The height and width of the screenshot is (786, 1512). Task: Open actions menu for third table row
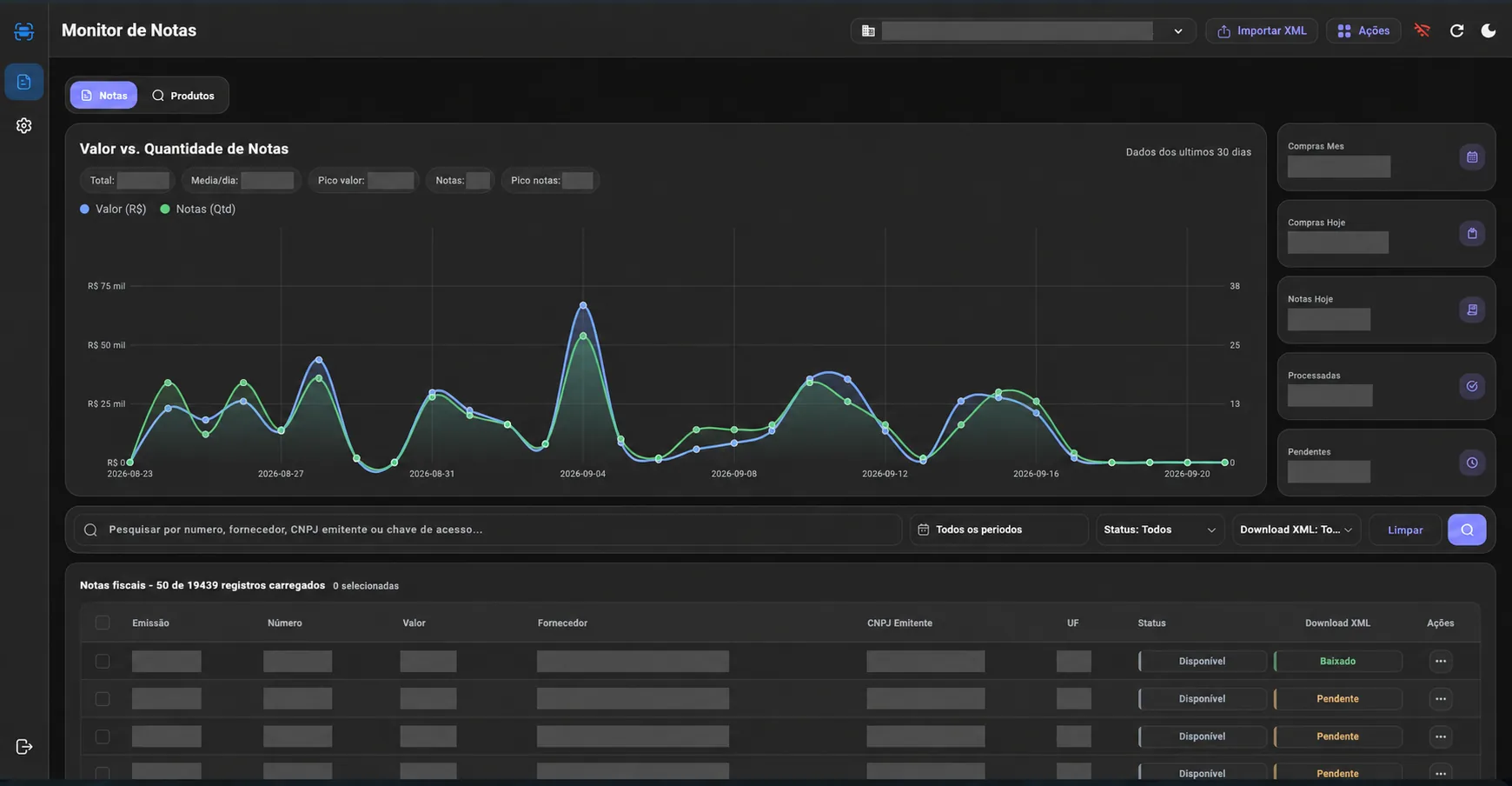1441,736
